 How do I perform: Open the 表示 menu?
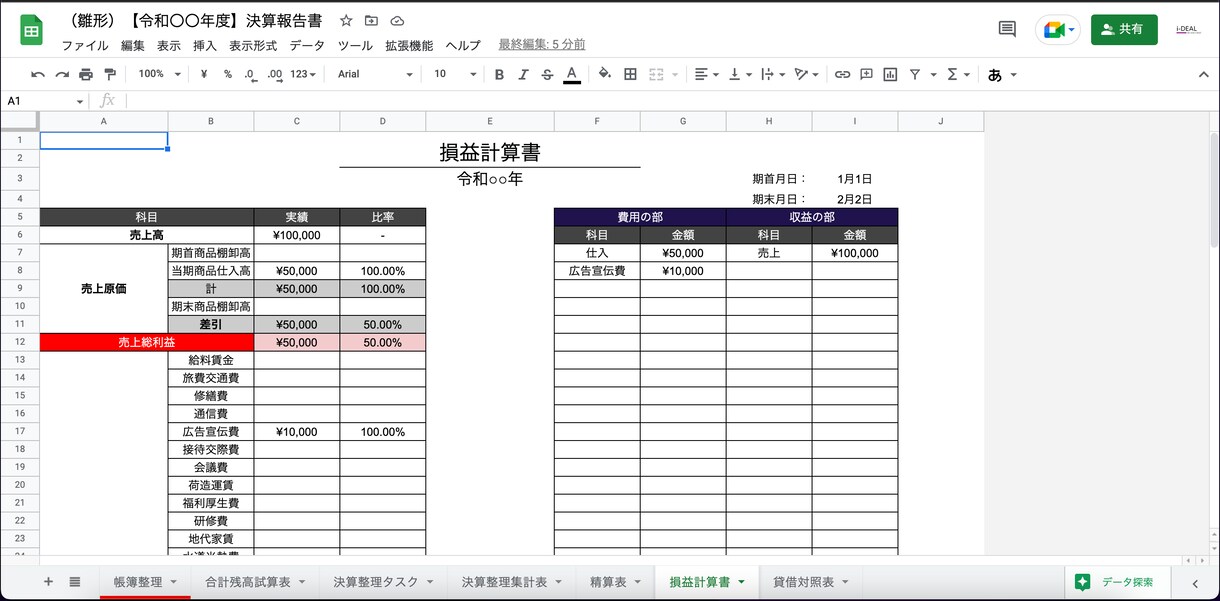tap(169, 45)
